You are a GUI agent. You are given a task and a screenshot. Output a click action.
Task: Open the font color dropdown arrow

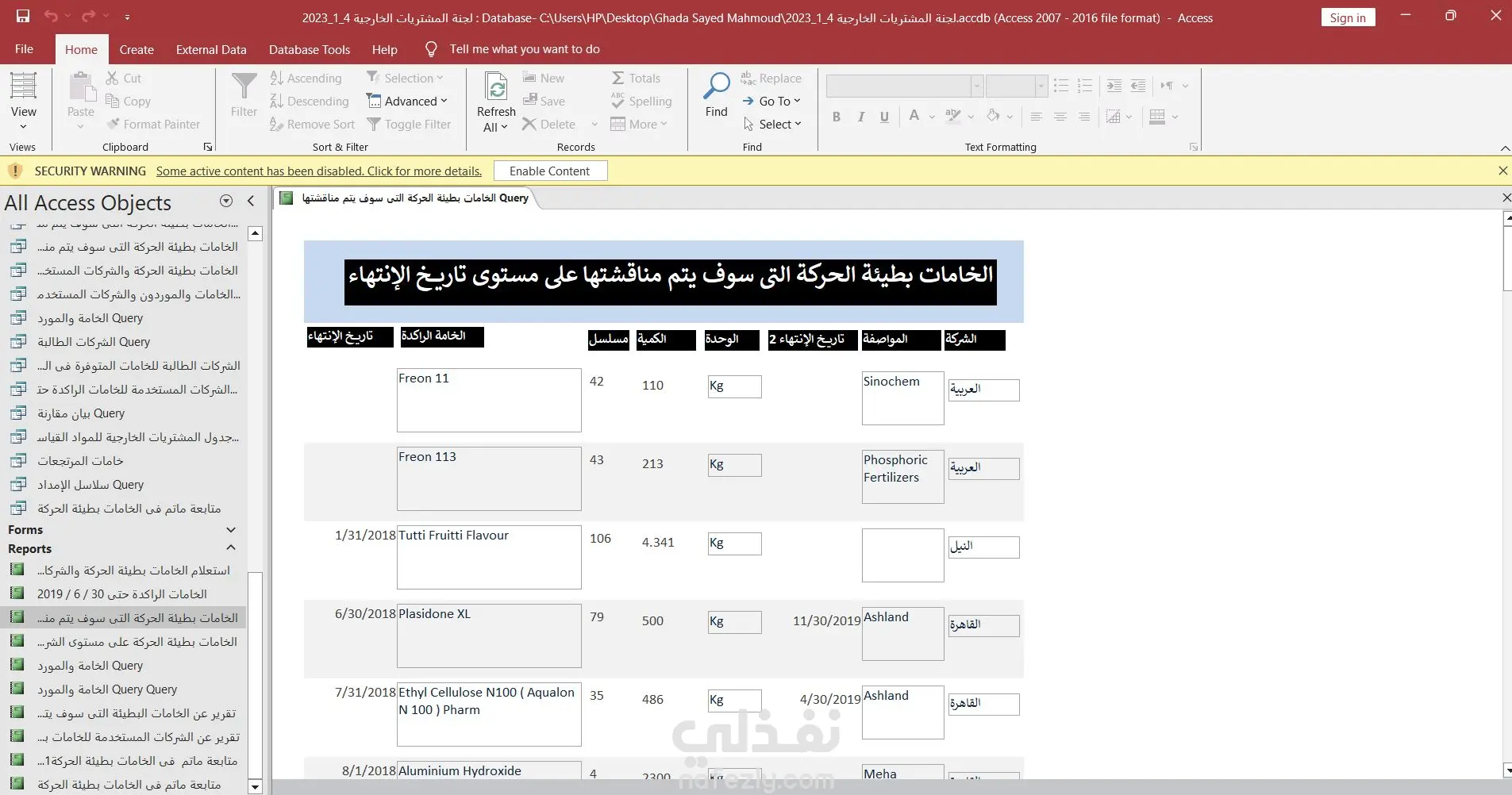[932, 117]
